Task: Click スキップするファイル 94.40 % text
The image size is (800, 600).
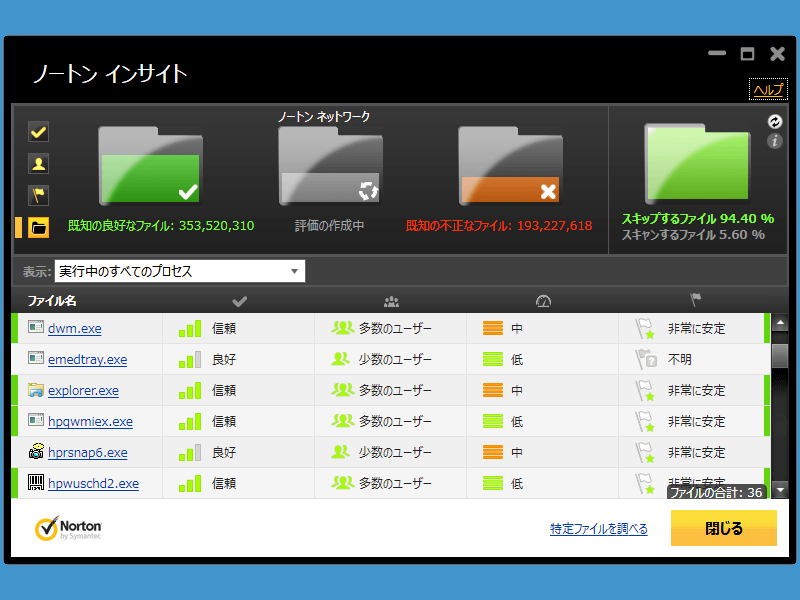Action: 697,218
